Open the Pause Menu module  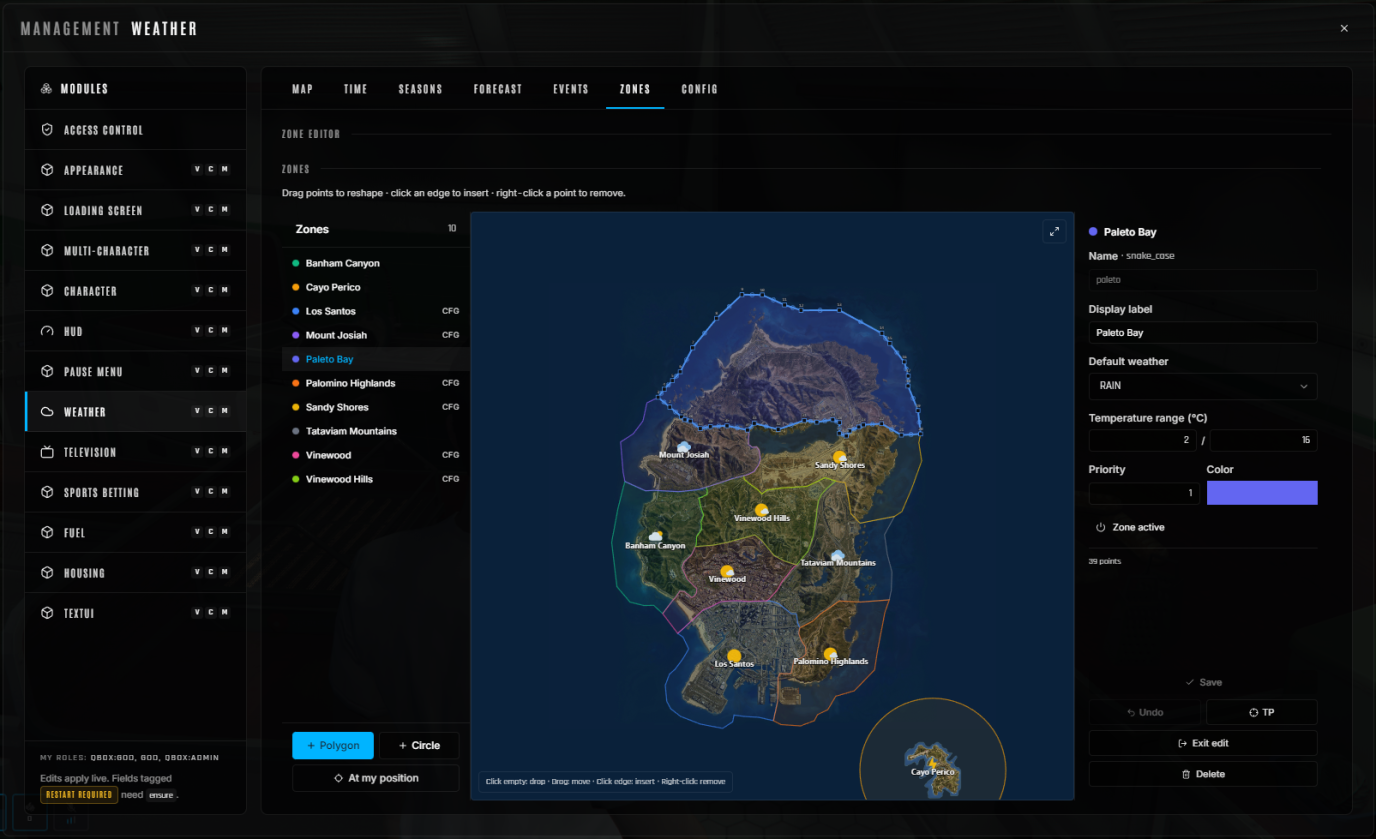click(x=135, y=371)
